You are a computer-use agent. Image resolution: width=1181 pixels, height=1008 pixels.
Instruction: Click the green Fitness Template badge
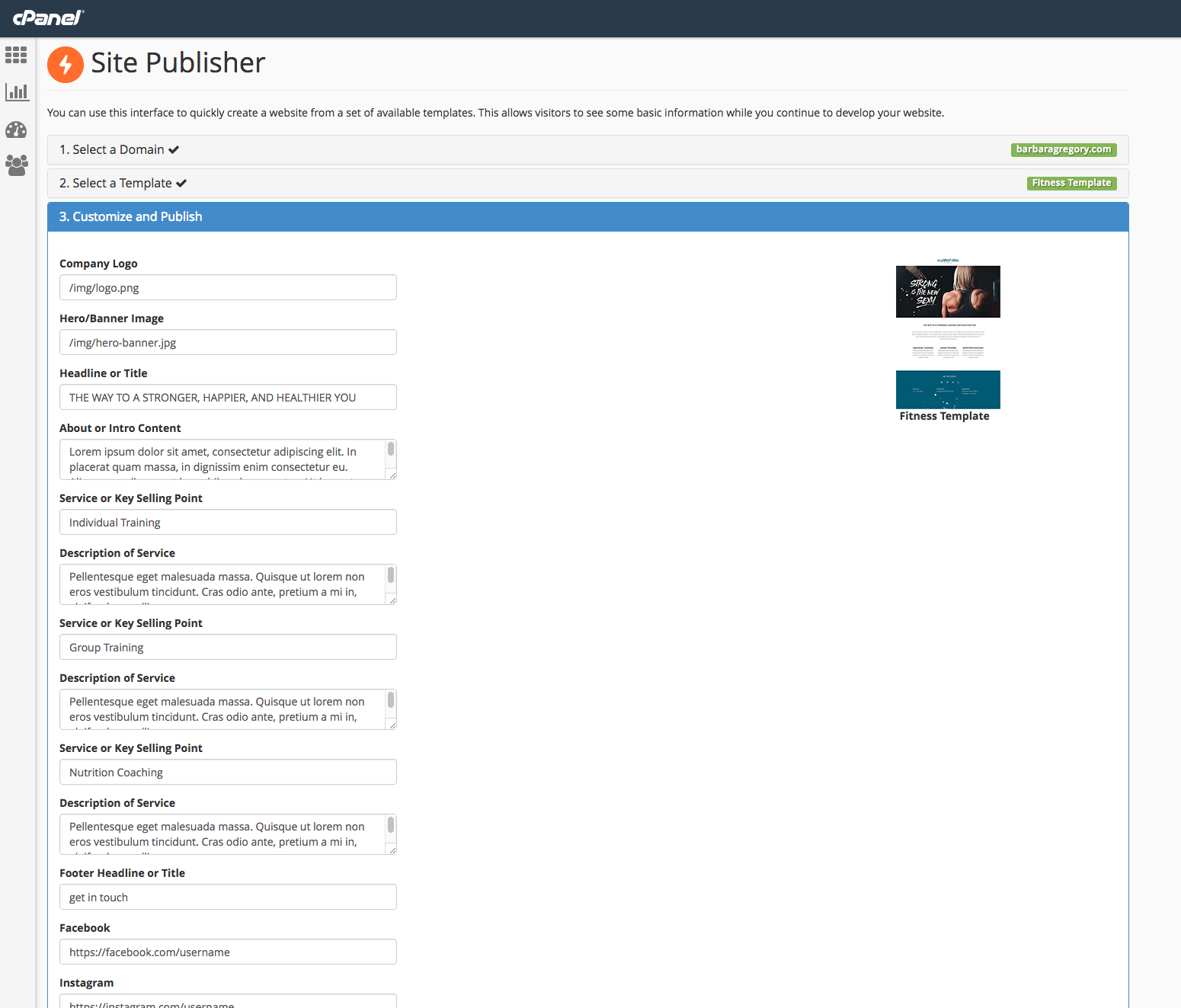pyautogui.click(x=1071, y=184)
